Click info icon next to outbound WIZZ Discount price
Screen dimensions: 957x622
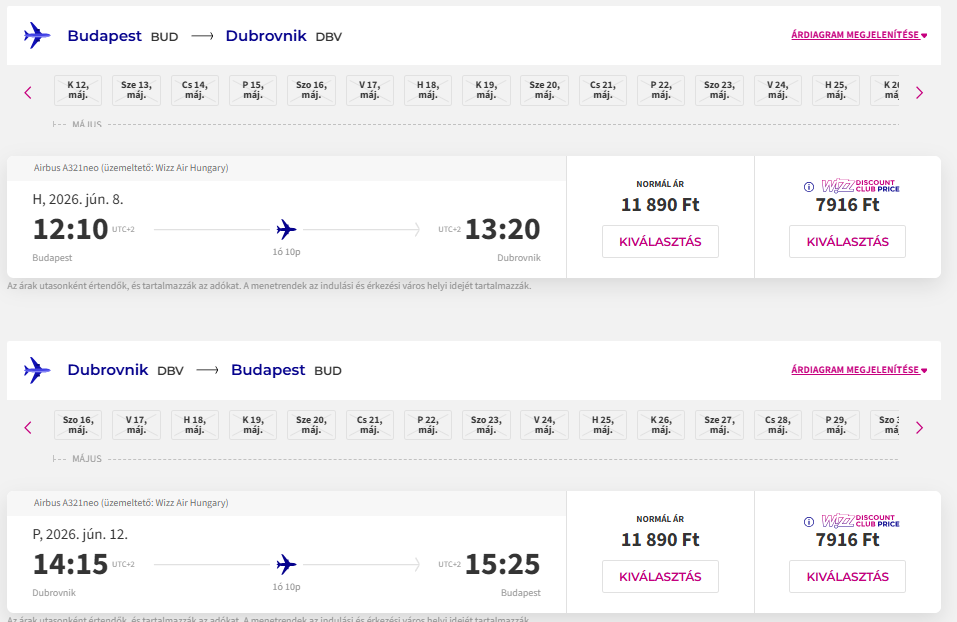point(809,186)
